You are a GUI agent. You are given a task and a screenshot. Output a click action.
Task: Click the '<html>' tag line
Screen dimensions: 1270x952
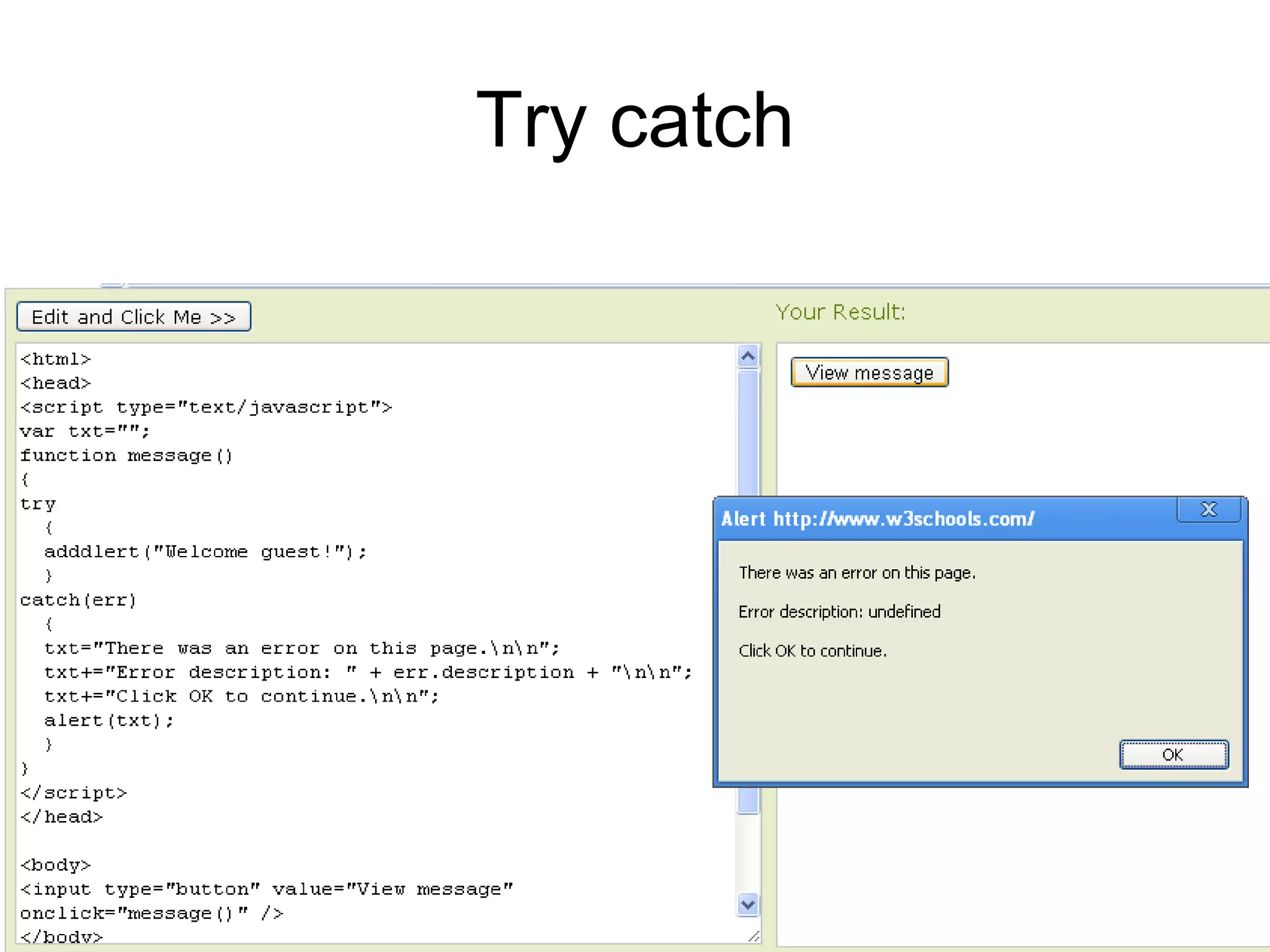[x=55, y=359]
